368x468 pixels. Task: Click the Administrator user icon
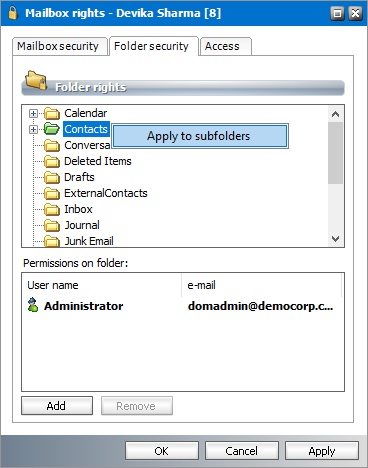point(33,305)
